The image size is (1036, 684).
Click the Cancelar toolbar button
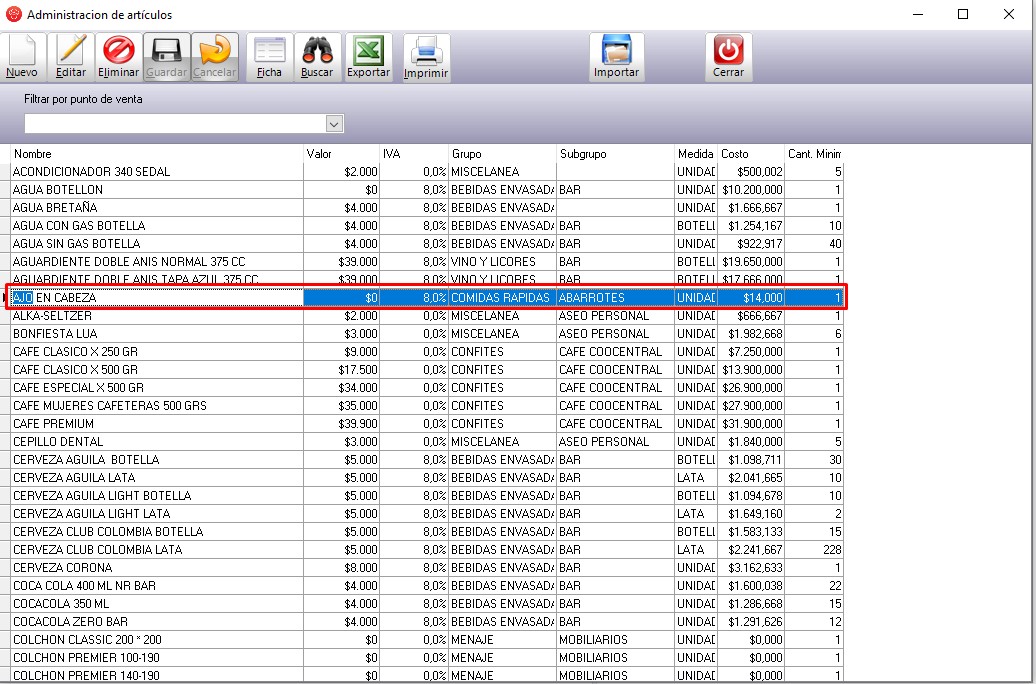pos(214,57)
